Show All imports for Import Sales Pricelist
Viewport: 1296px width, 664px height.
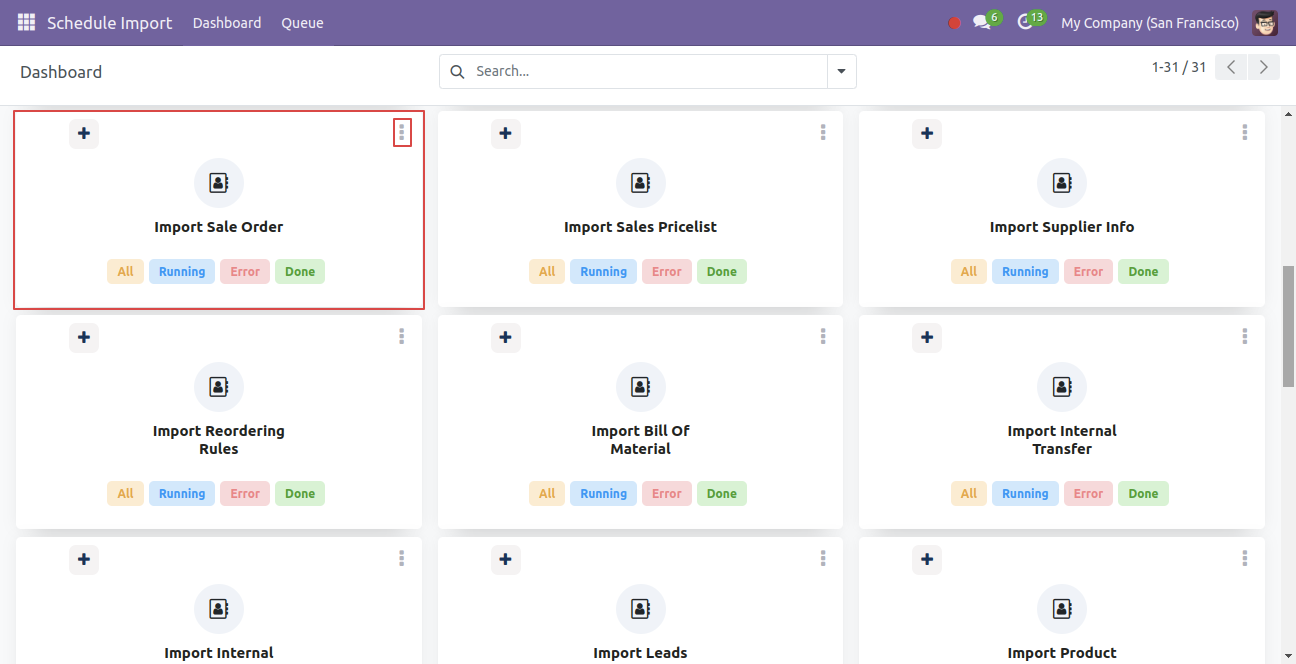coord(547,272)
